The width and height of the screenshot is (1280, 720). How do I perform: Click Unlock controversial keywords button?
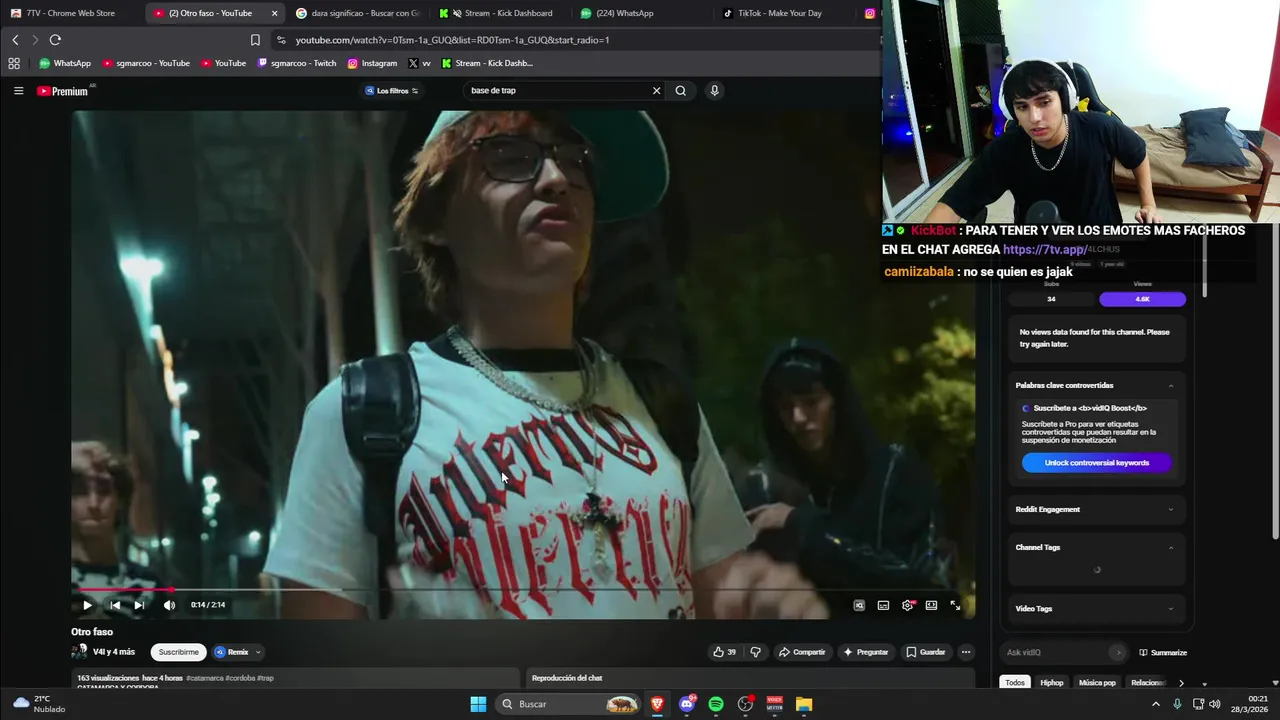(x=1096, y=463)
